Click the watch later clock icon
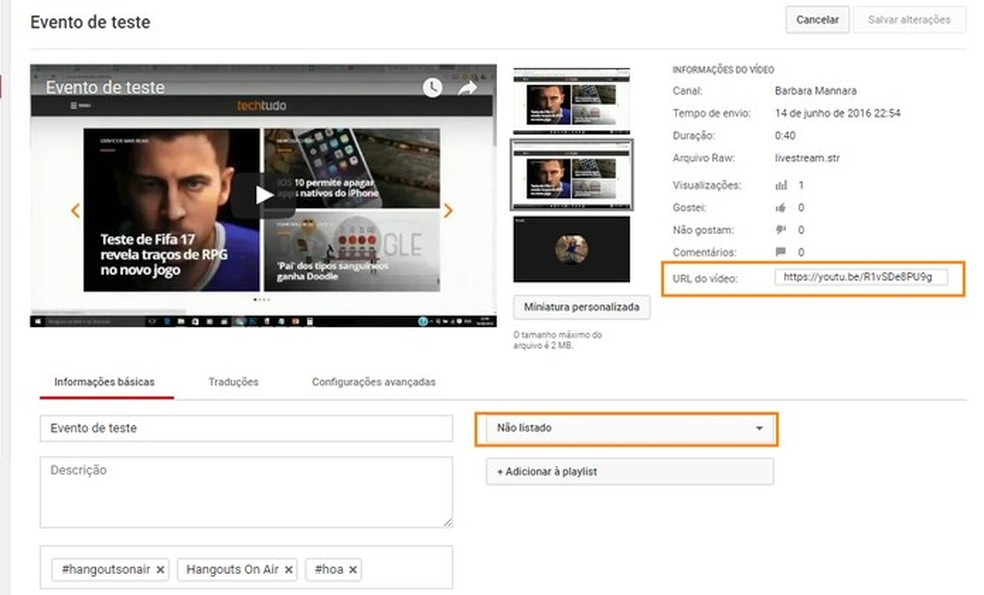This screenshot has width=984, height=595. pyautogui.click(x=430, y=87)
